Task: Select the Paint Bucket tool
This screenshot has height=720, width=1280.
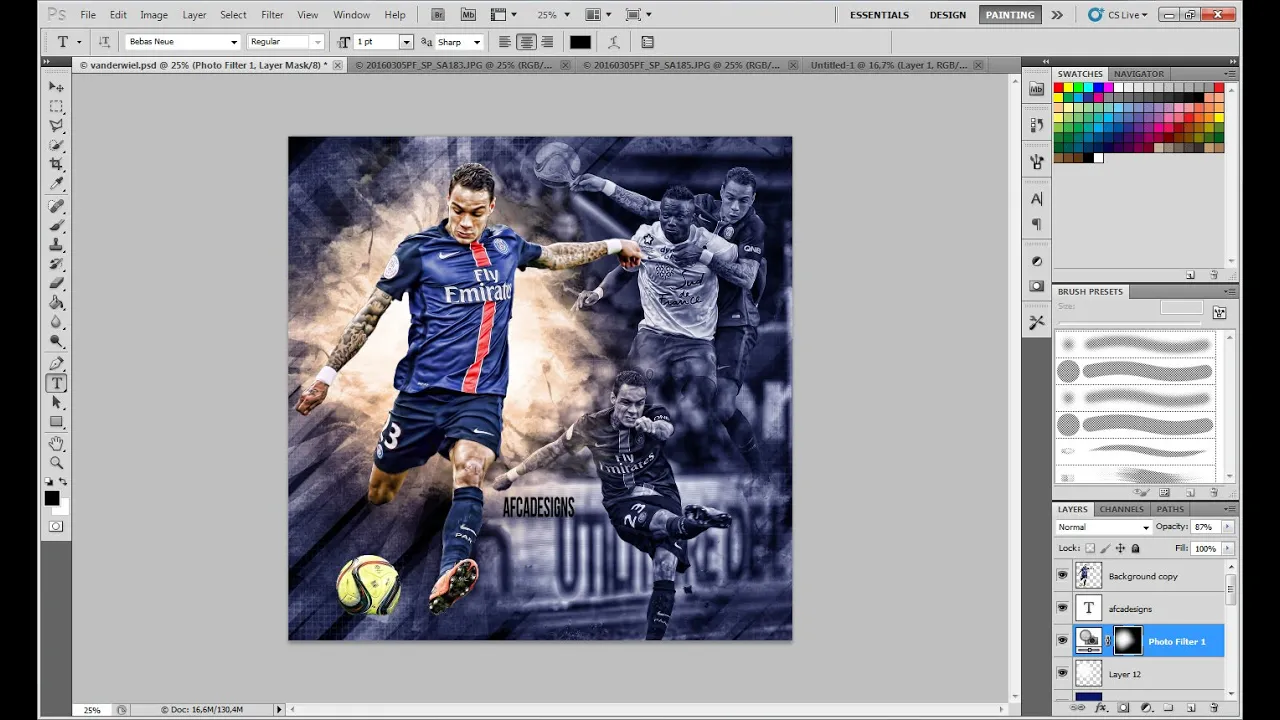Action: [x=56, y=303]
